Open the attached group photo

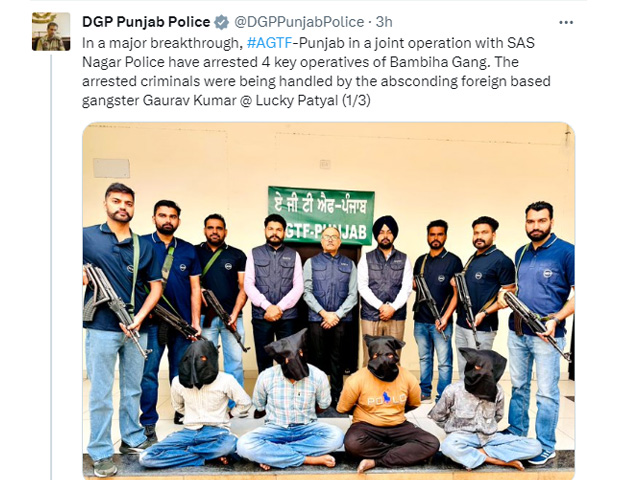click(329, 301)
